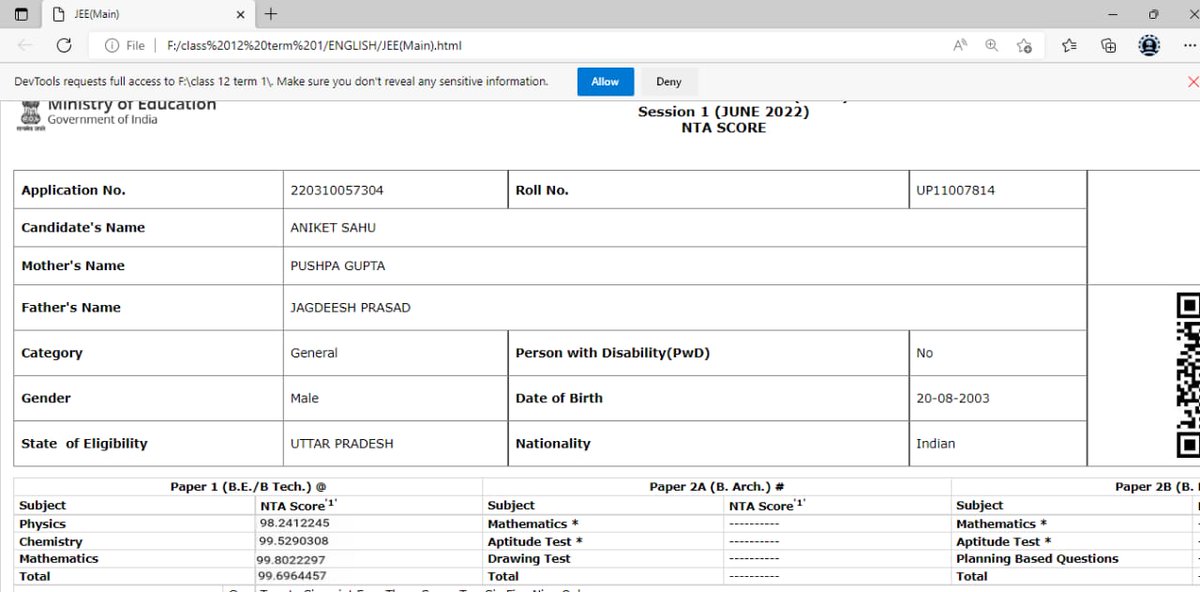The image size is (1200, 592).
Task: Click the State of Eligibility label
Action: [84, 443]
